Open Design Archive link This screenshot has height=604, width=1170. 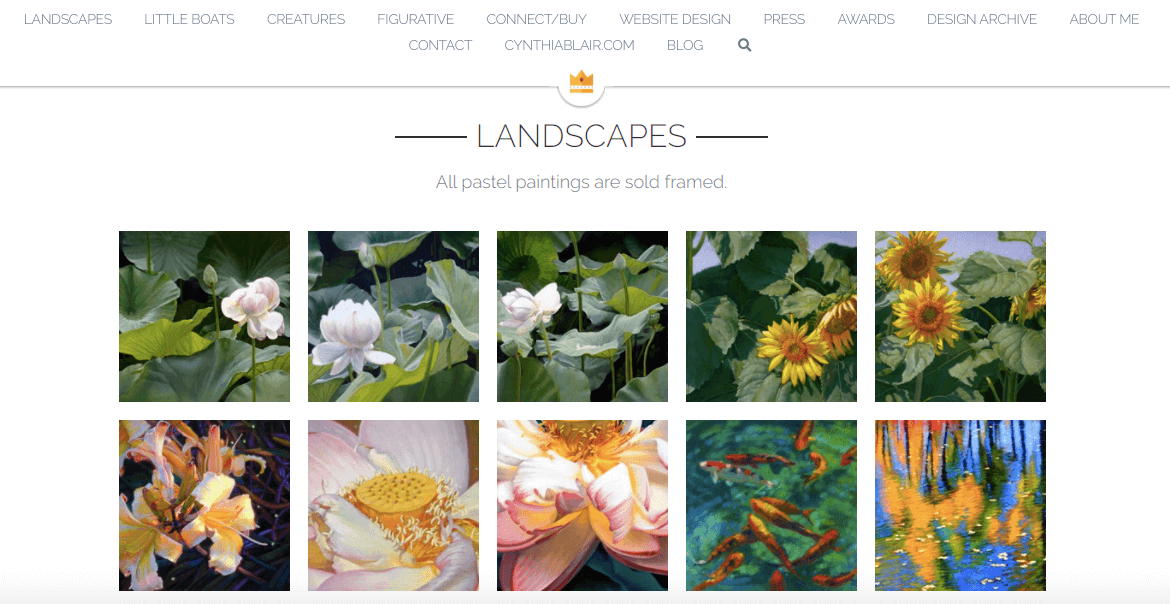982,19
